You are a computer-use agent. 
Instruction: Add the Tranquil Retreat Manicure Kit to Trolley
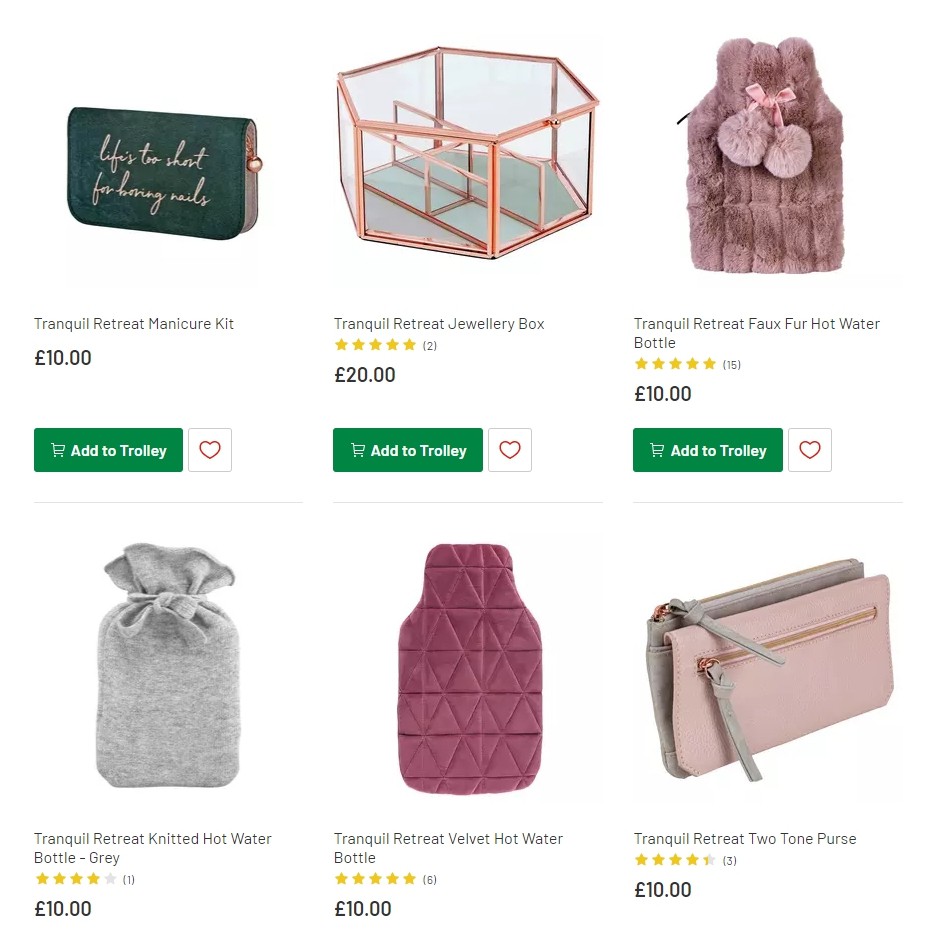108,450
